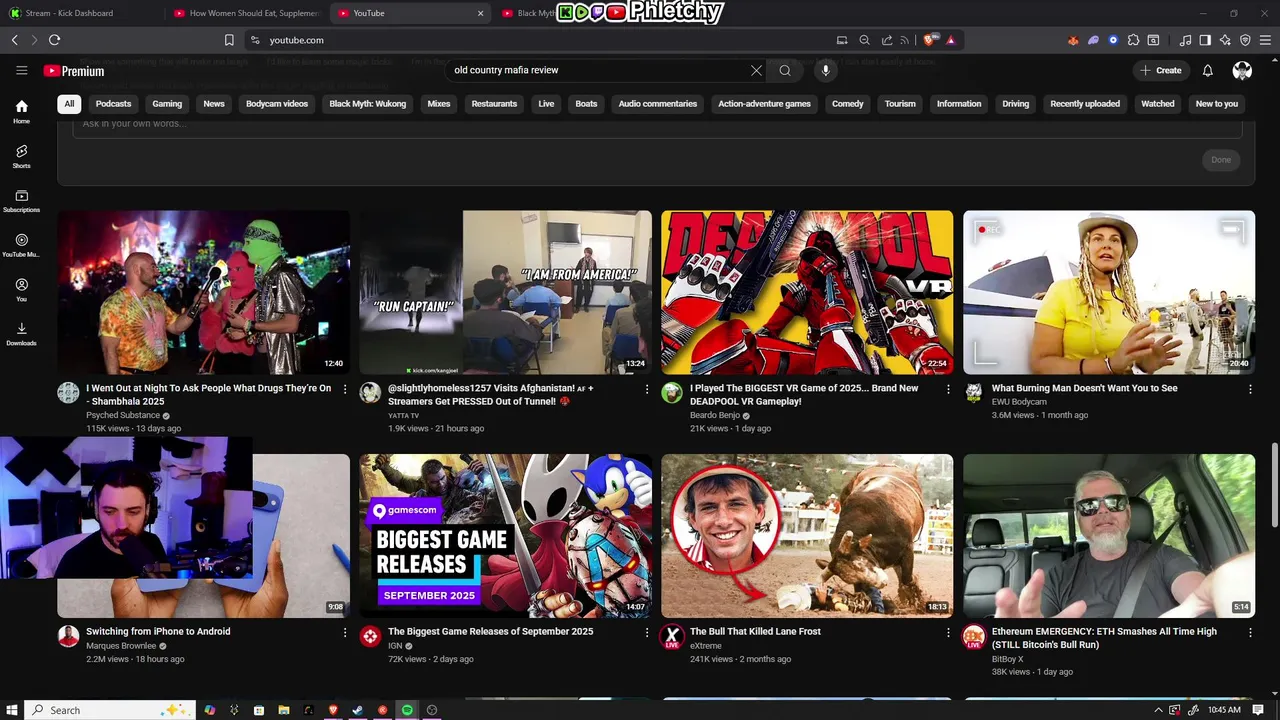This screenshot has height=720, width=1280.
Task: Open Steam from the taskbar
Action: (358, 710)
